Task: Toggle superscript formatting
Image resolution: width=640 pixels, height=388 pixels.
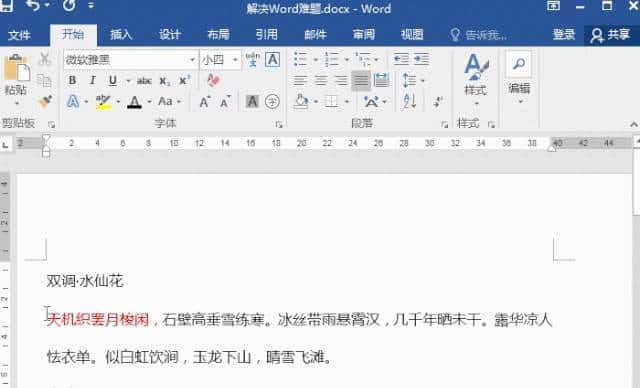Action: (184, 81)
